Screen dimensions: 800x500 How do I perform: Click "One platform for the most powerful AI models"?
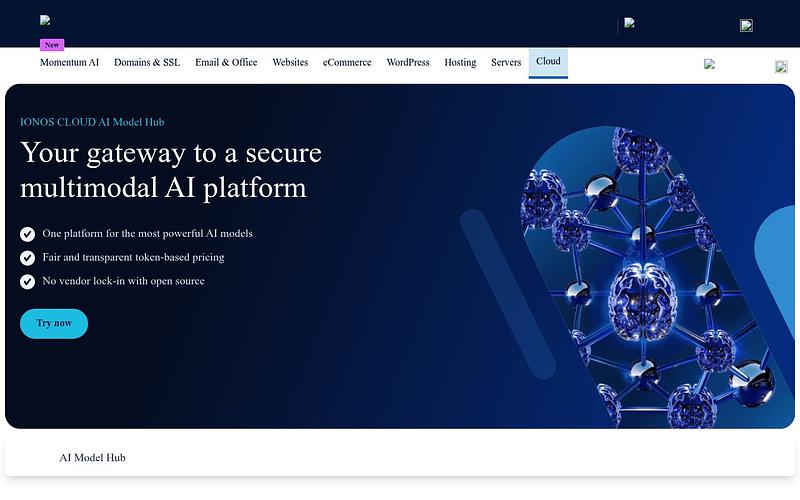pyautogui.click(x=147, y=234)
